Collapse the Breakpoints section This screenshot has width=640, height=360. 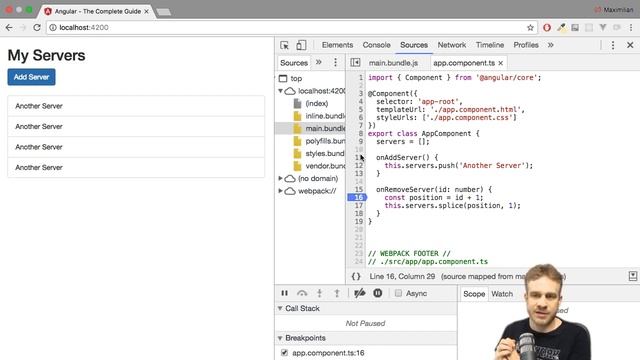coord(280,338)
